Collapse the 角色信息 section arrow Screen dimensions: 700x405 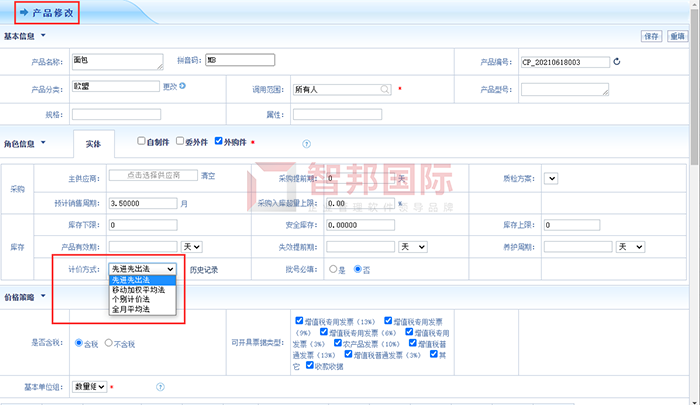point(43,141)
